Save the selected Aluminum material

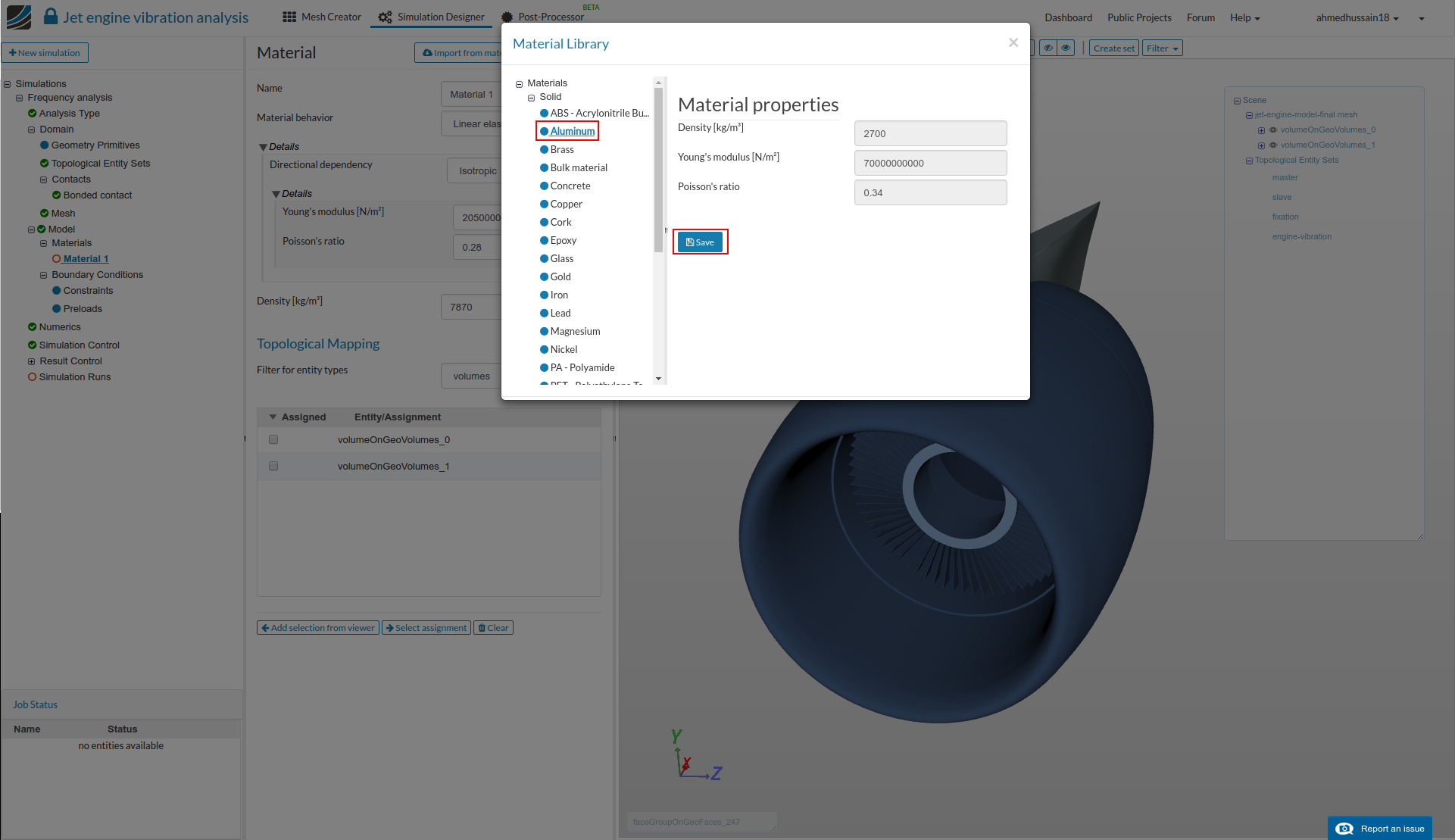click(700, 242)
